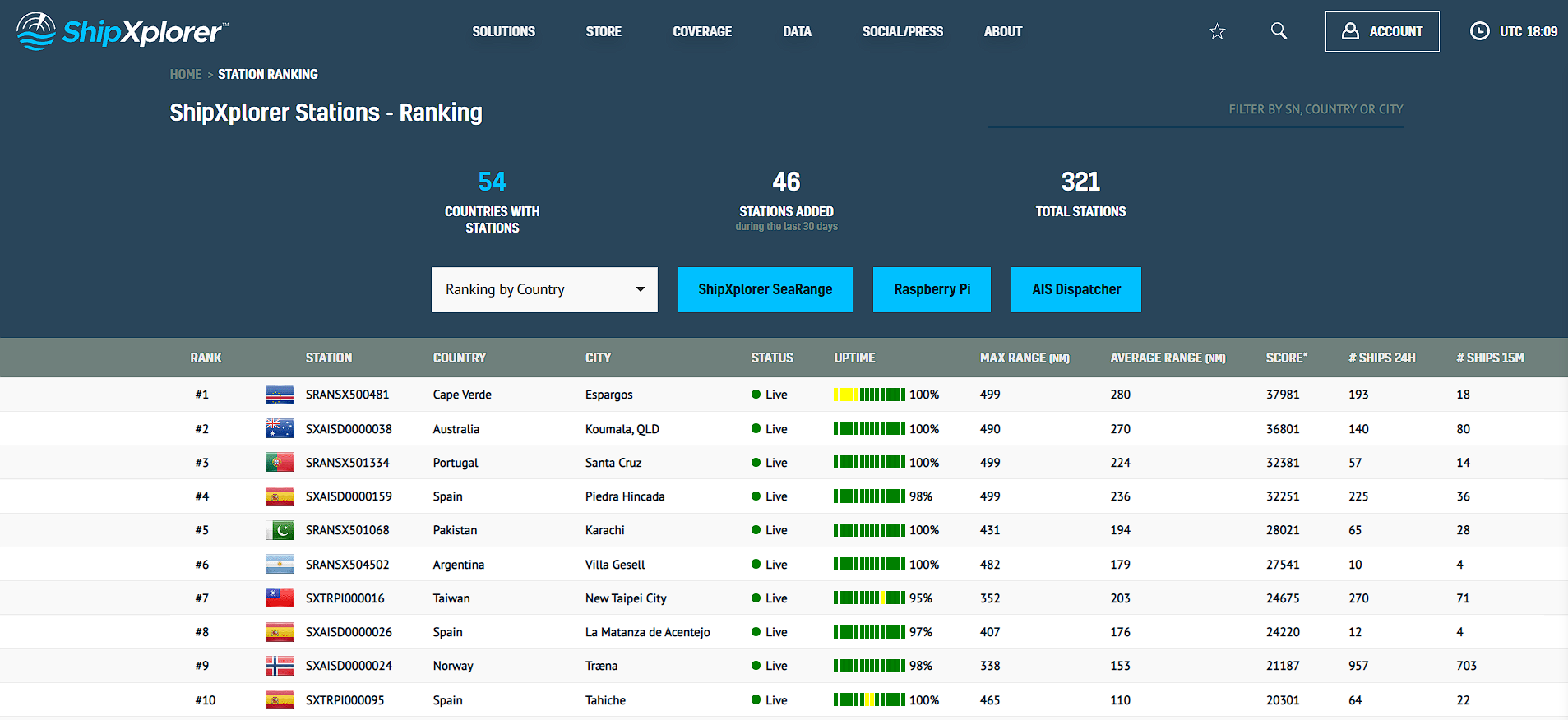Click the filter by SN, country or city field

[x=1196, y=110]
